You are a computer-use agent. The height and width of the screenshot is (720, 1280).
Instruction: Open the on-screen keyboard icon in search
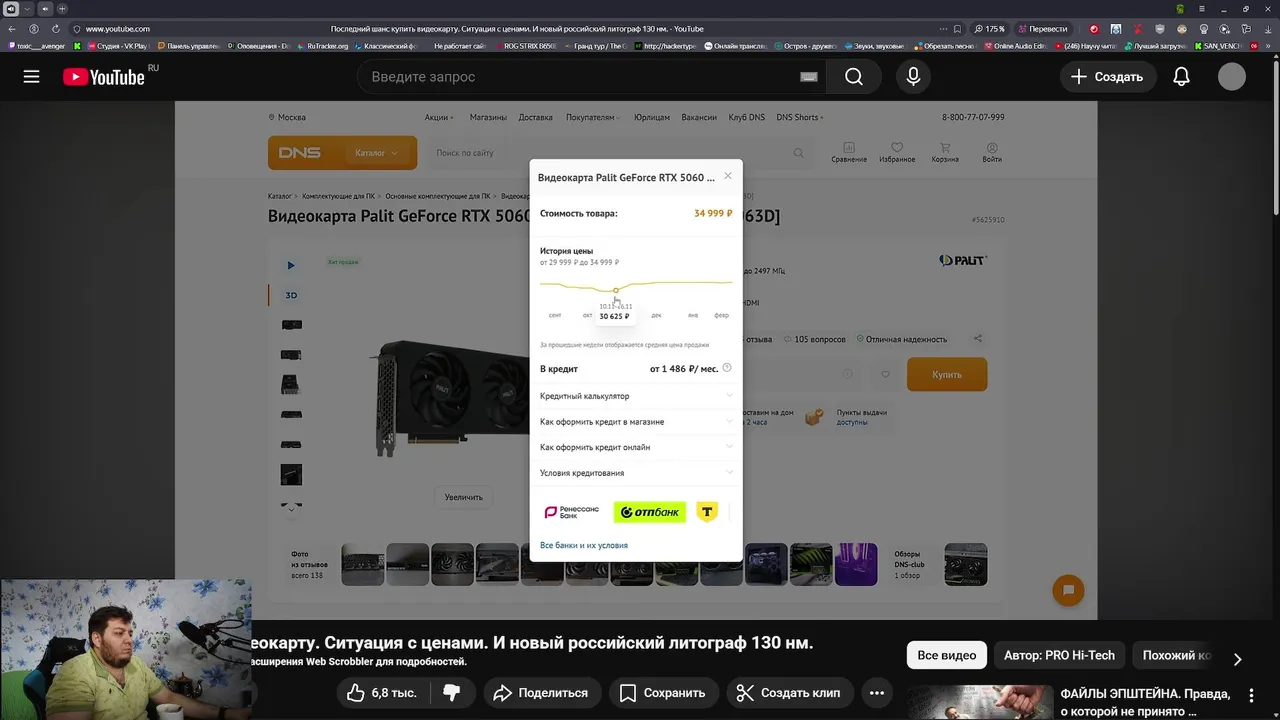point(809,77)
